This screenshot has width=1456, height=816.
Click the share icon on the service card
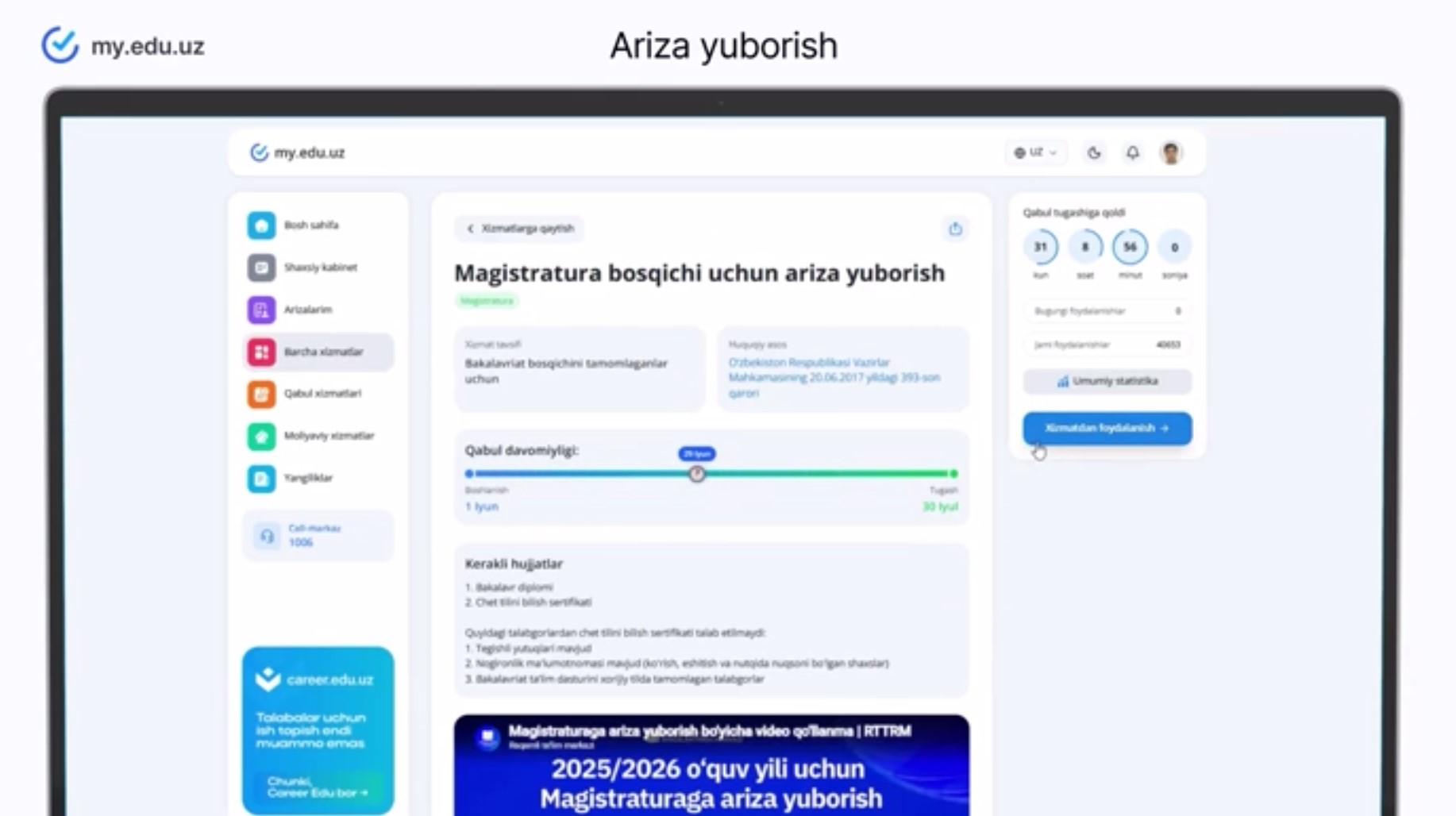click(955, 229)
